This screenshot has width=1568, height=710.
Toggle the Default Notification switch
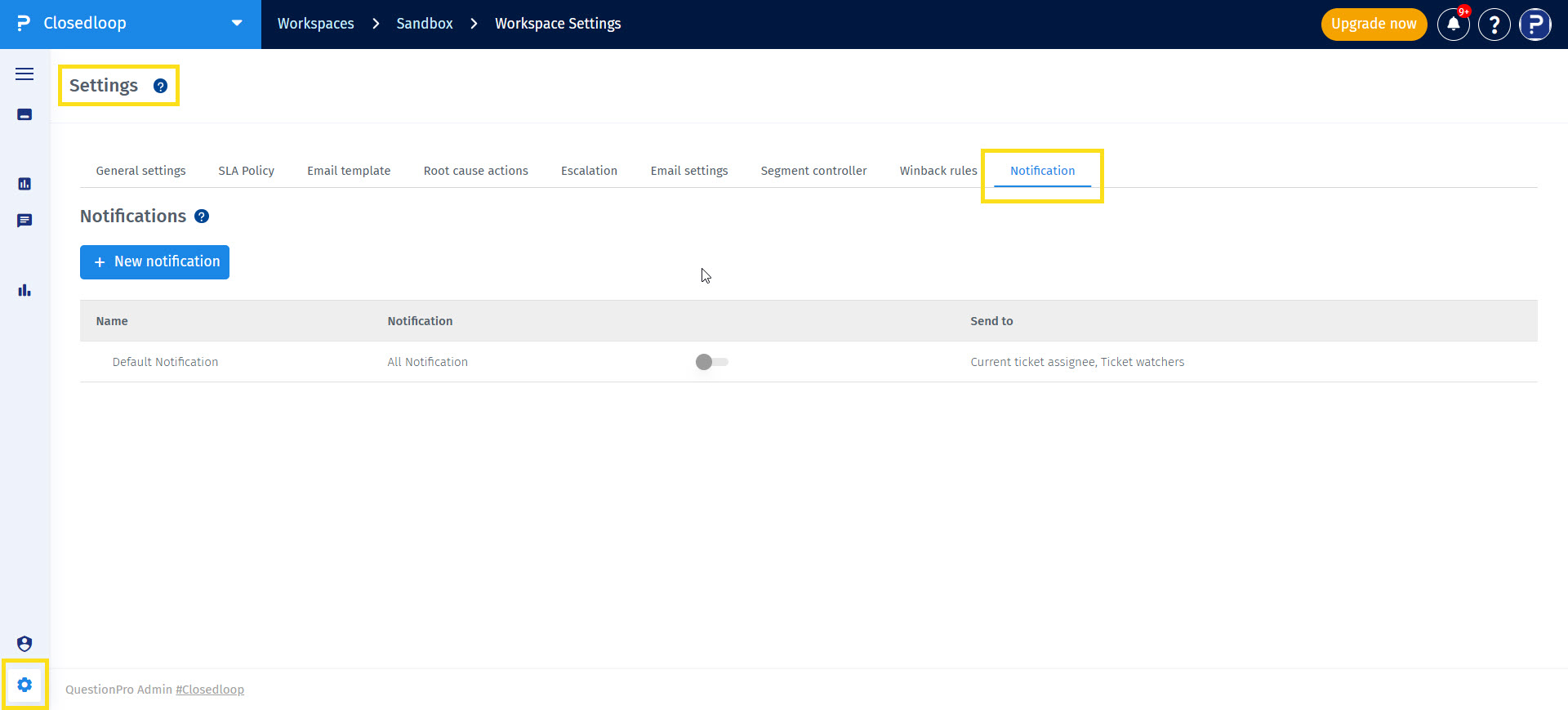711,362
